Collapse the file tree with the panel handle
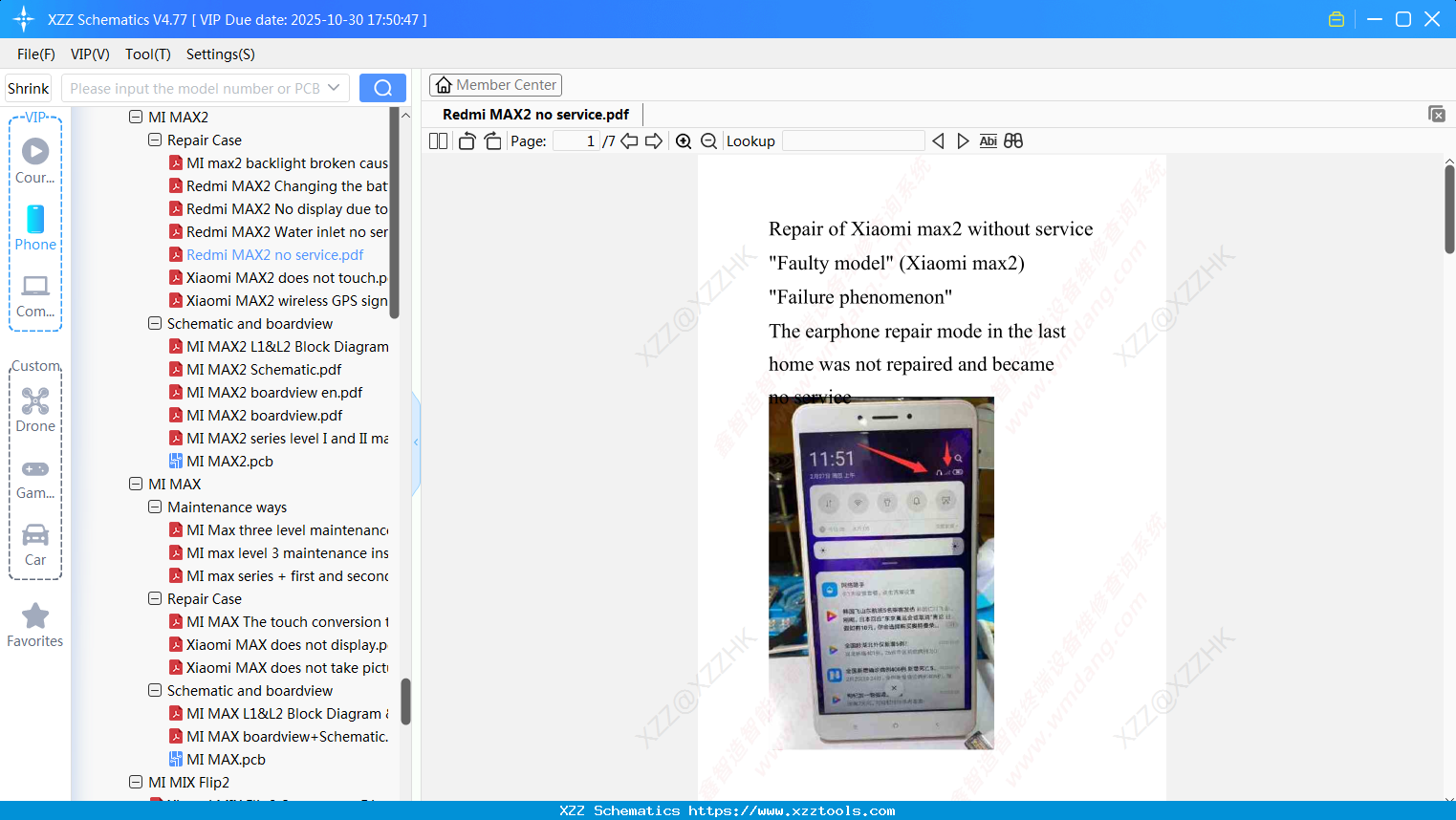1456x820 pixels. 416,442
